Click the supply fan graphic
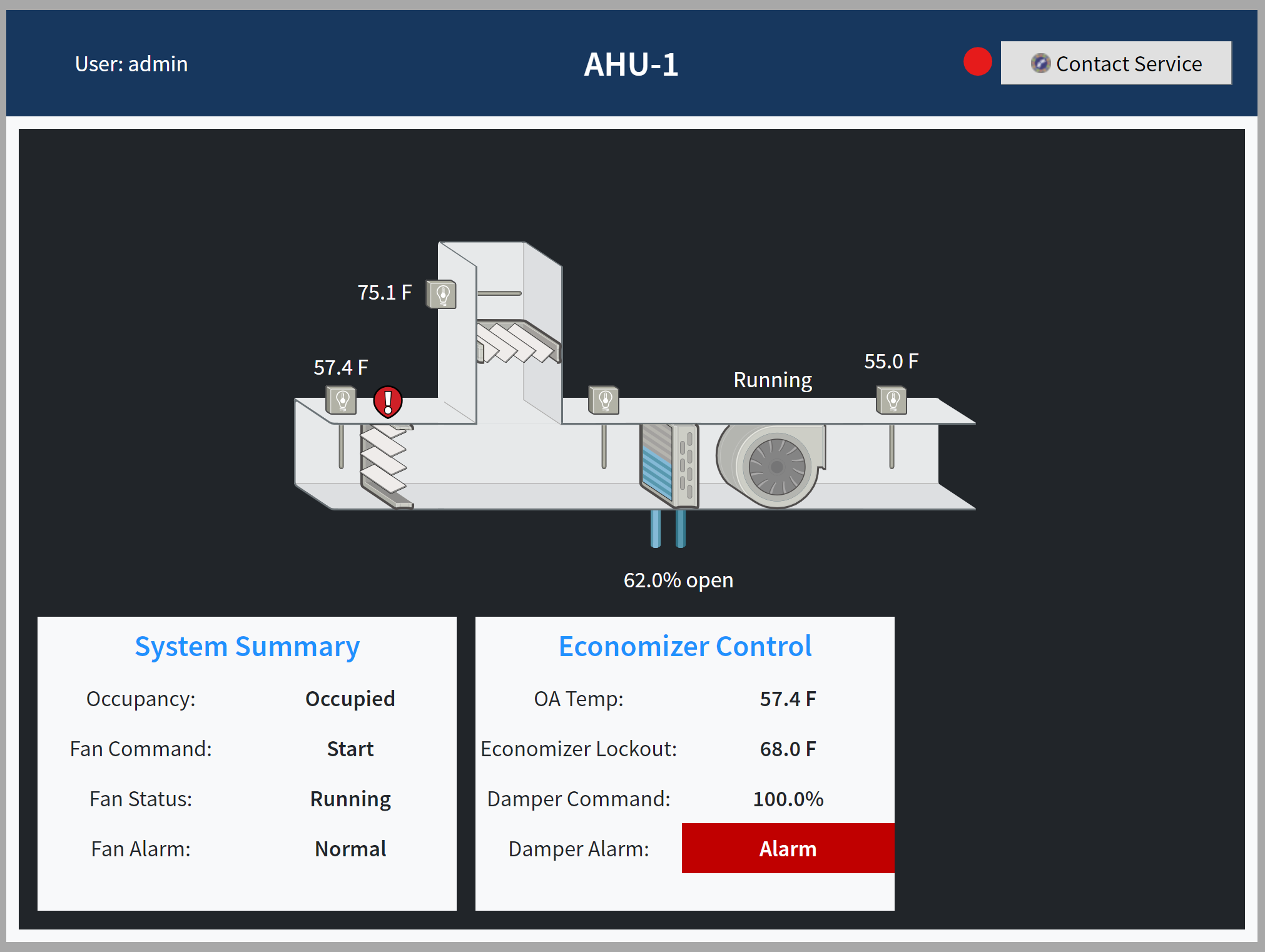This screenshot has height=952, width=1265. pos(771,466)
